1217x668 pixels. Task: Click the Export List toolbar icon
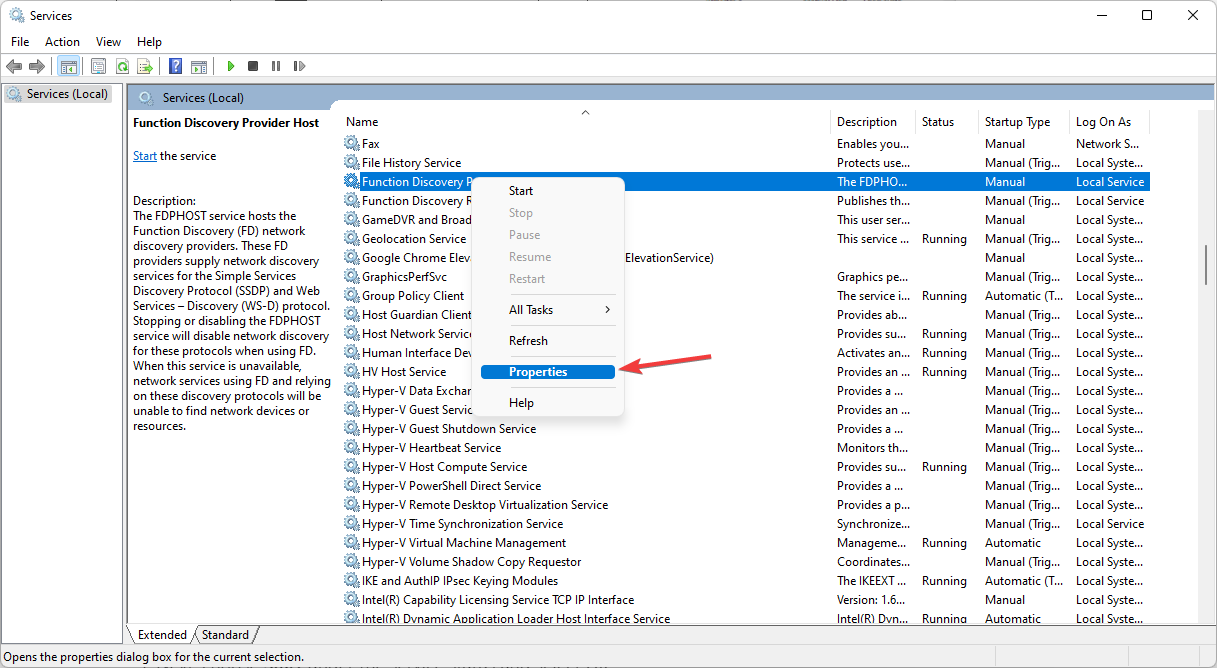tap(145, 66)
